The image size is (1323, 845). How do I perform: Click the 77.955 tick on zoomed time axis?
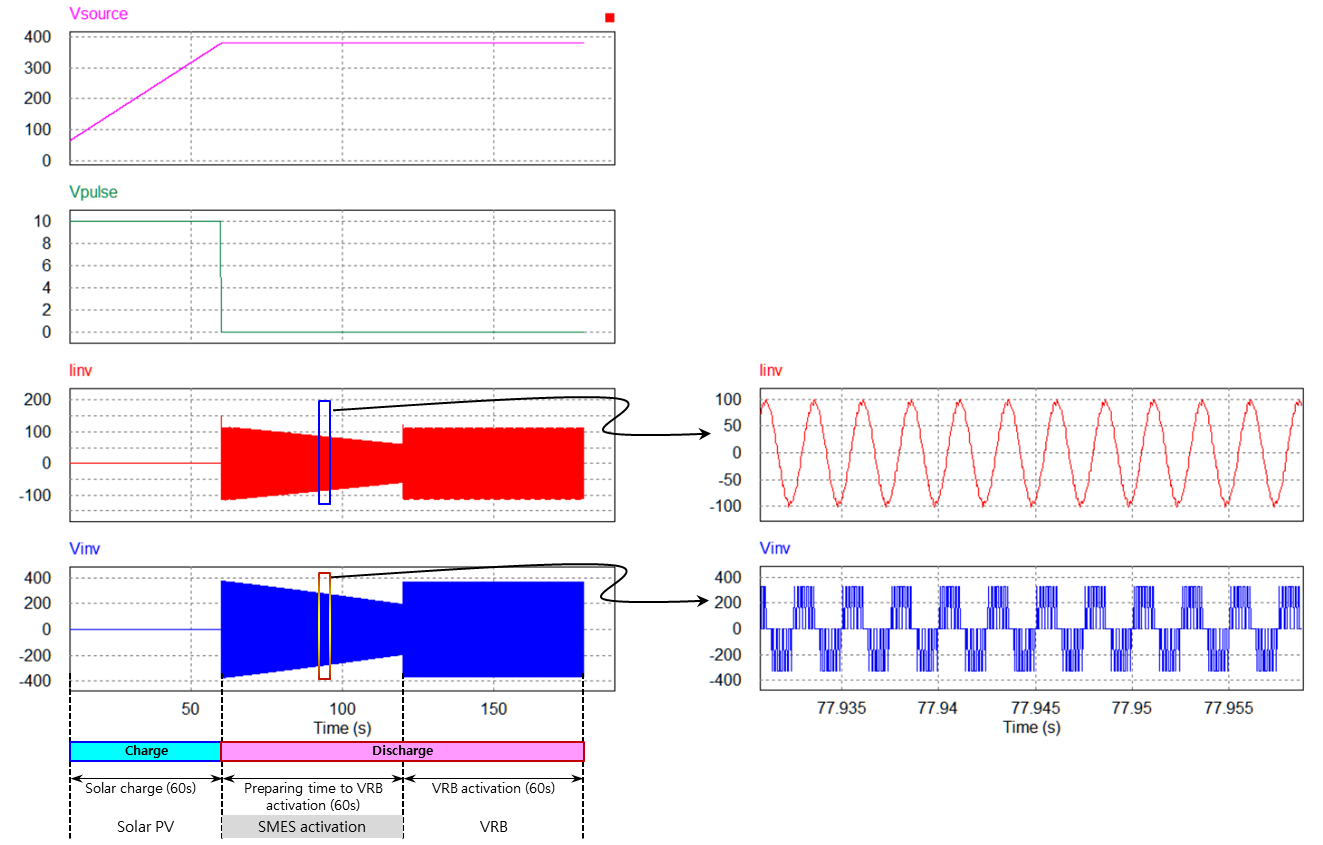1228,708
